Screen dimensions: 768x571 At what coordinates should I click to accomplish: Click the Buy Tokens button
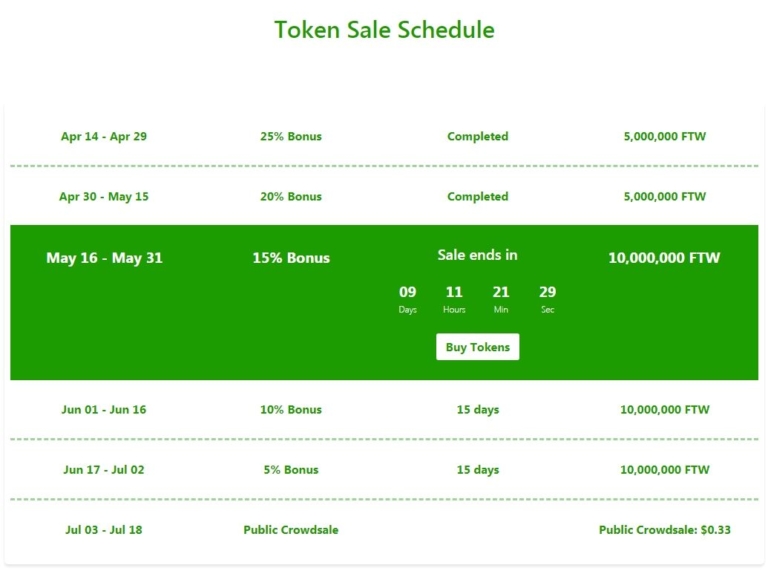477,347
